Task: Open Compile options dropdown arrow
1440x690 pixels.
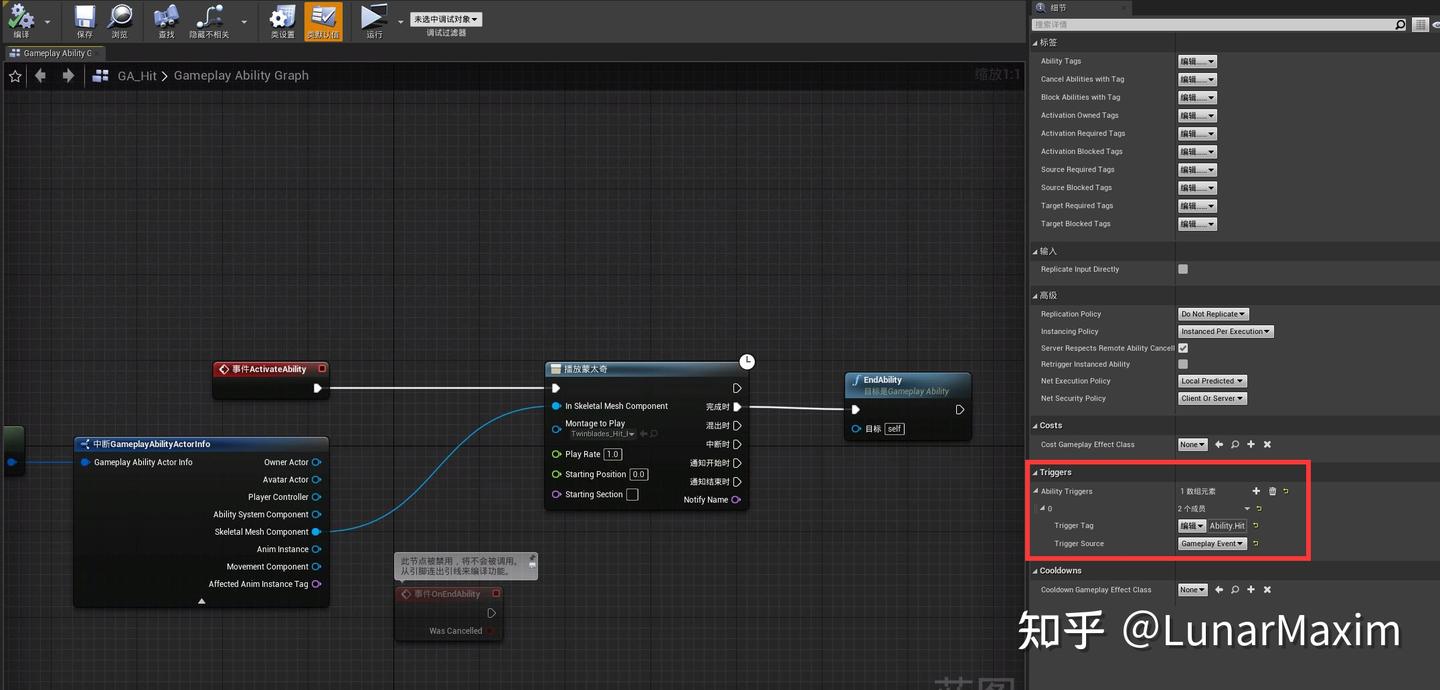Action: click(47, 22)
